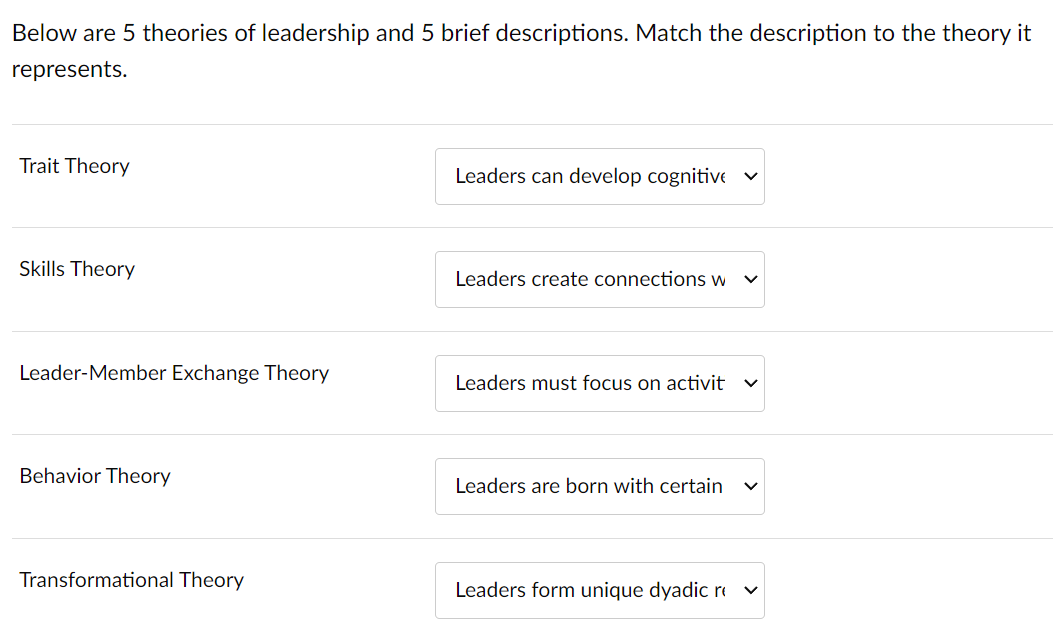1053x639 pixels.
Task: Select the answer box next to Skills Theory
Action: point(600,280)
